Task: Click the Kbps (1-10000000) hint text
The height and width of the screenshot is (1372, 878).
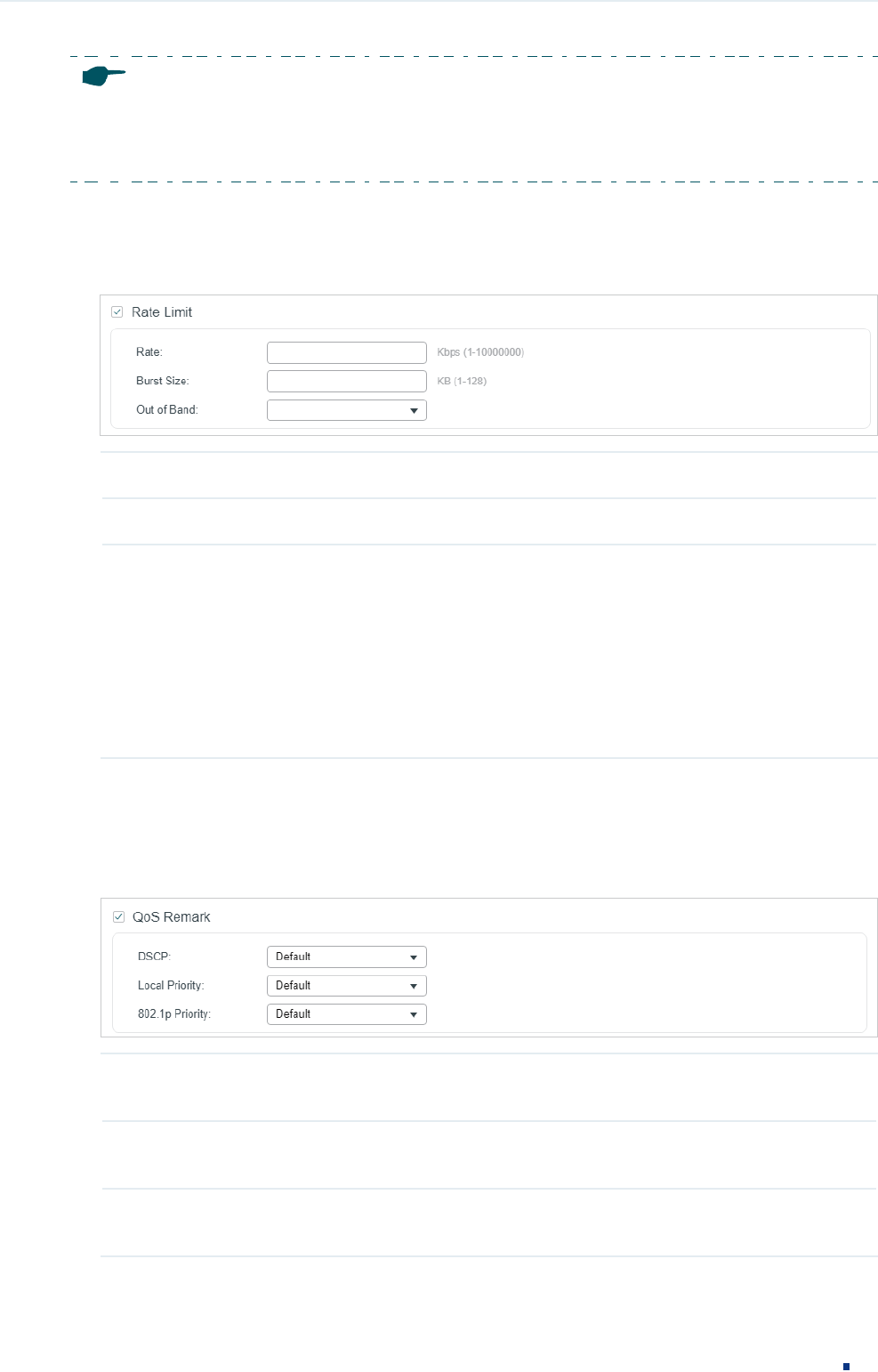Action: tap(480, 352)
